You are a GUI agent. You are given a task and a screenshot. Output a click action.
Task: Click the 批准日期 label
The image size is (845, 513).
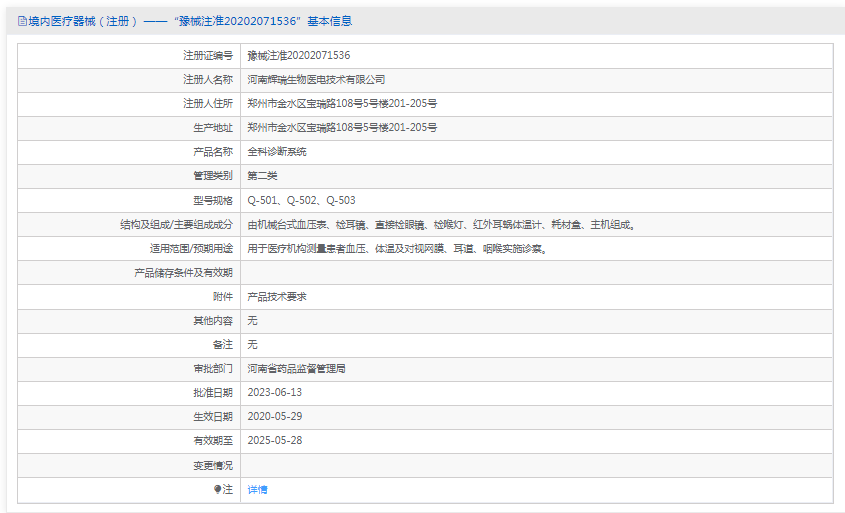pos(213,393)
